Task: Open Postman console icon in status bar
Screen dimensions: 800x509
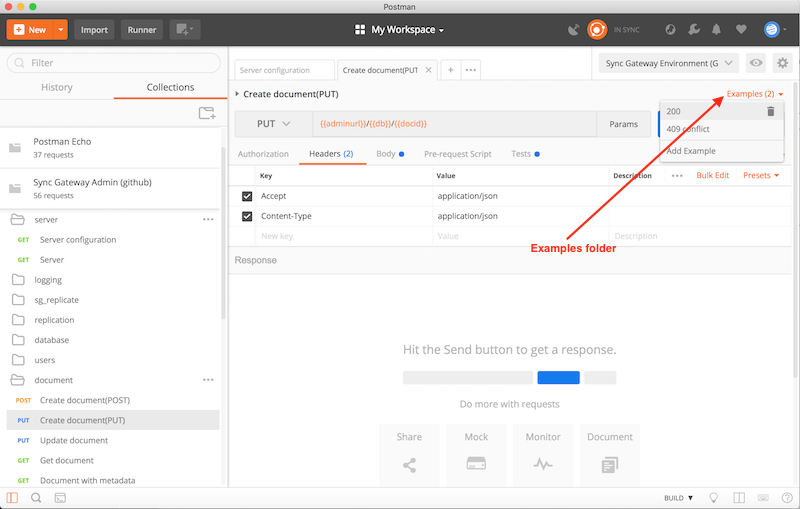Action: [x=60, y=498]
